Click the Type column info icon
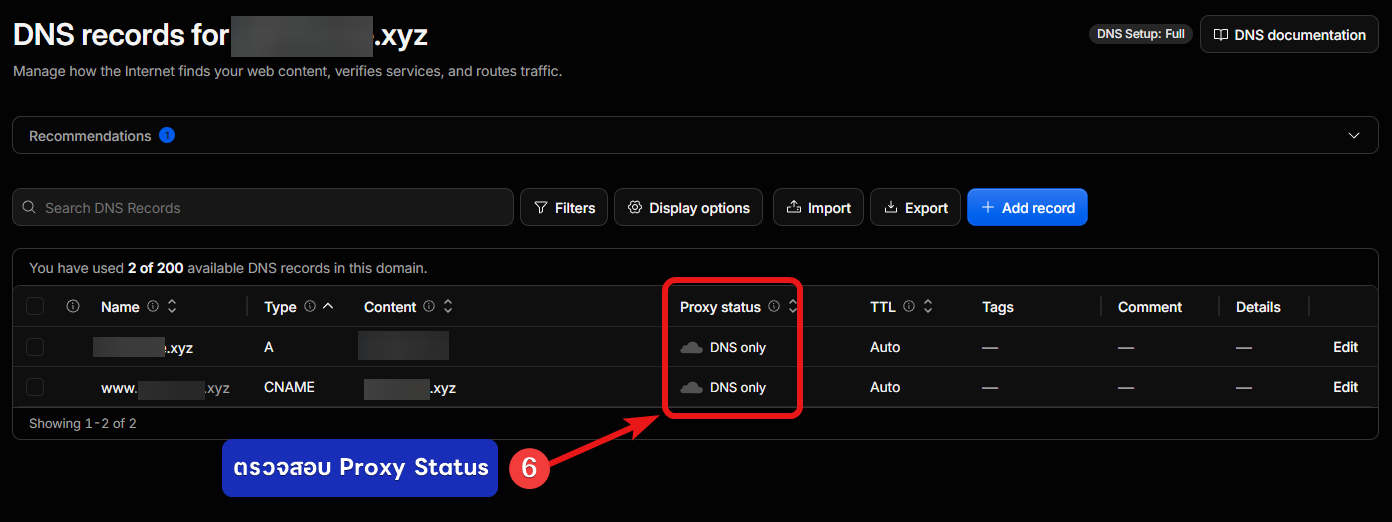This screenshot has height=522, width=1392. [309, 307]
